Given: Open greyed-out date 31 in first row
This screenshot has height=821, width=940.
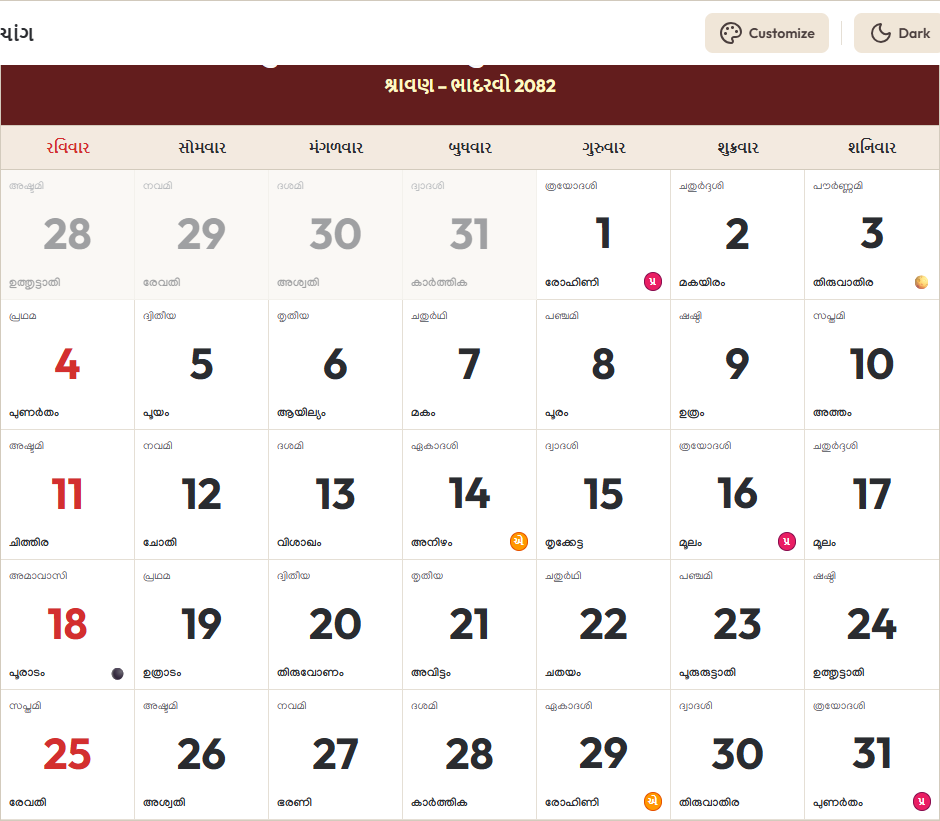Looking at the screenshot, I should pyautogui.click(x=470, y=234).
